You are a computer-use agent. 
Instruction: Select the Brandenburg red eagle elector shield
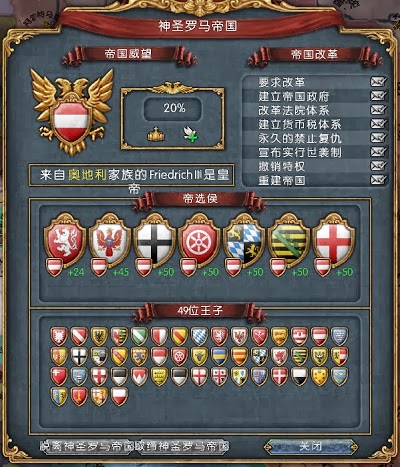tap(110, 239)
